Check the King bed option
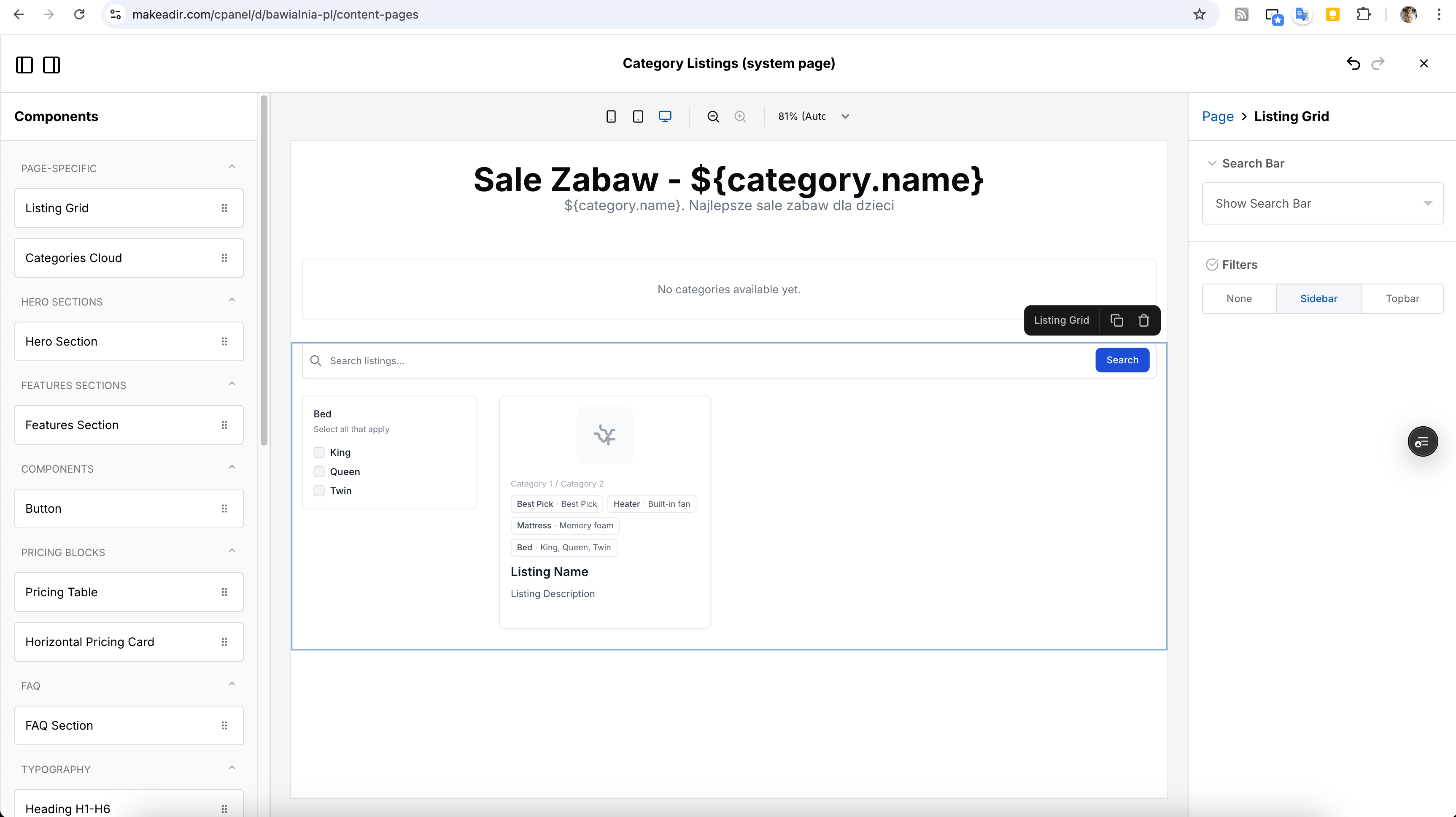The height and width of the screenshot is (817, 1456). click(319, 452)
